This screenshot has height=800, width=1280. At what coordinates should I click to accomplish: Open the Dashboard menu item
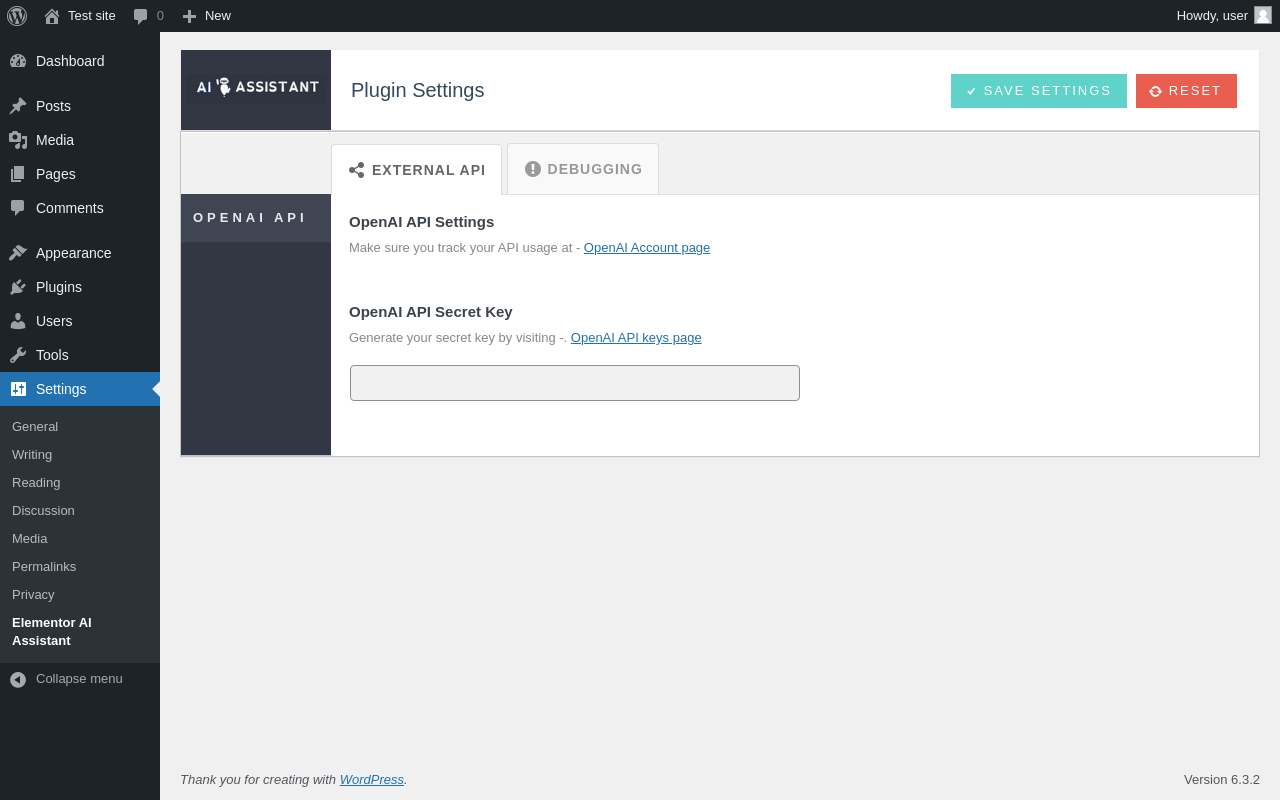point(80,61)
